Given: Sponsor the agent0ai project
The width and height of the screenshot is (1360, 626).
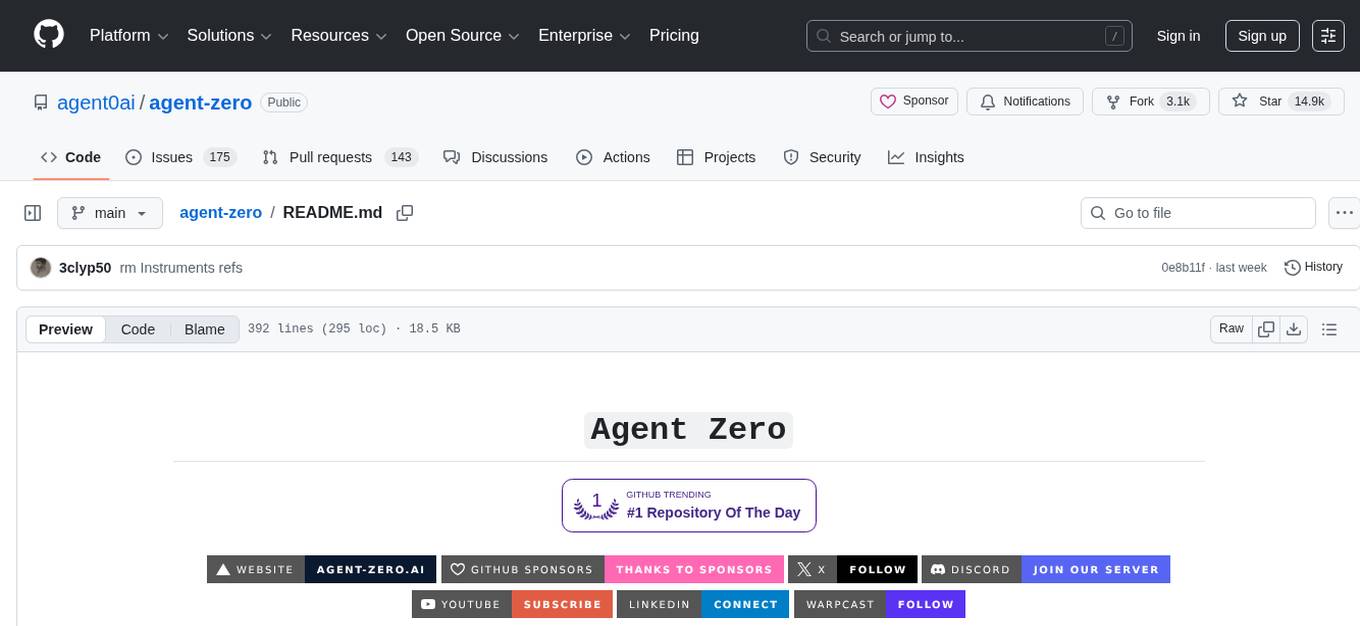Looking at the screenshot, I should [x=913, y=101].
